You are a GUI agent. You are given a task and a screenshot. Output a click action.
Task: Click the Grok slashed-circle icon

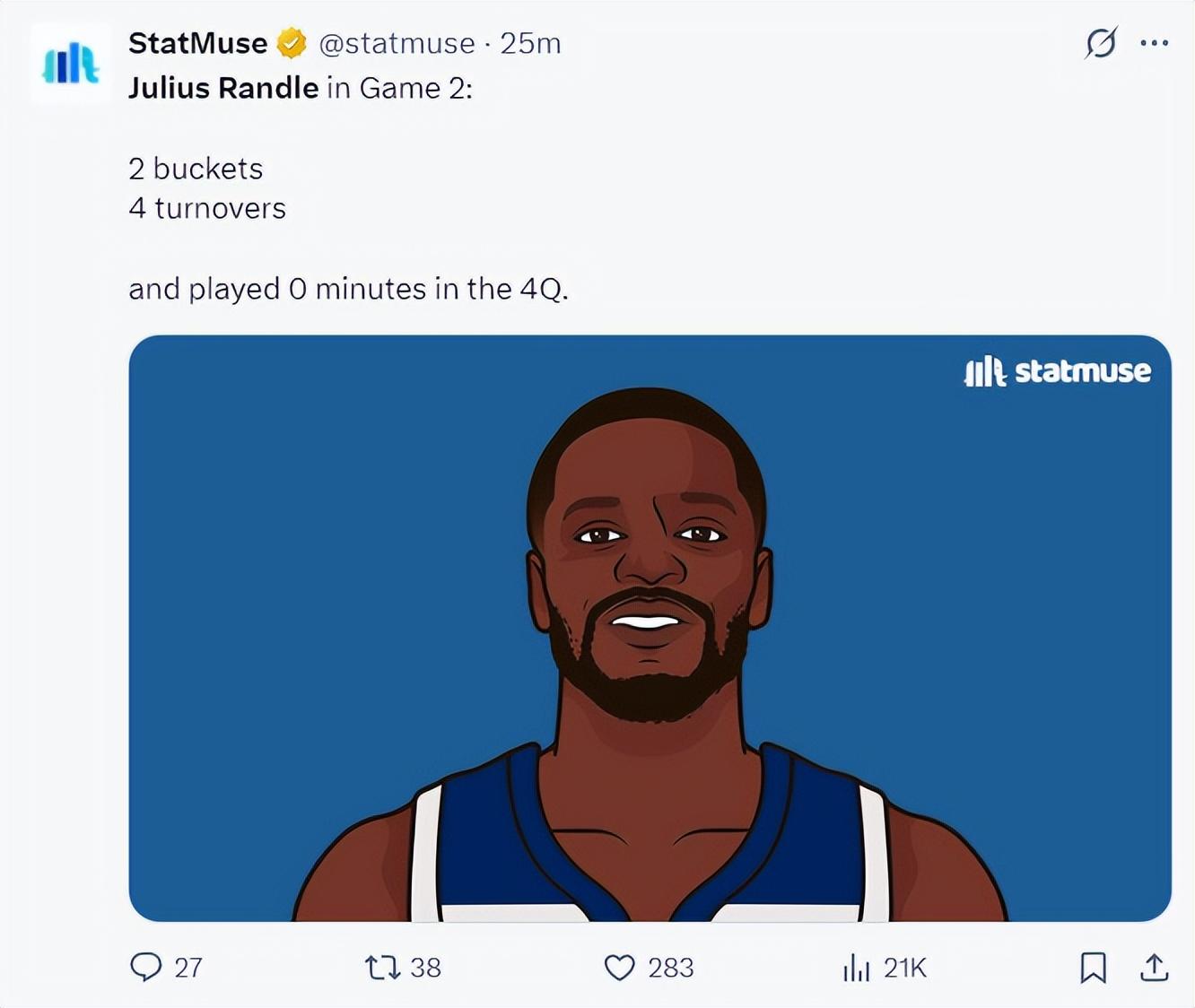click(x=1101, y=43)
